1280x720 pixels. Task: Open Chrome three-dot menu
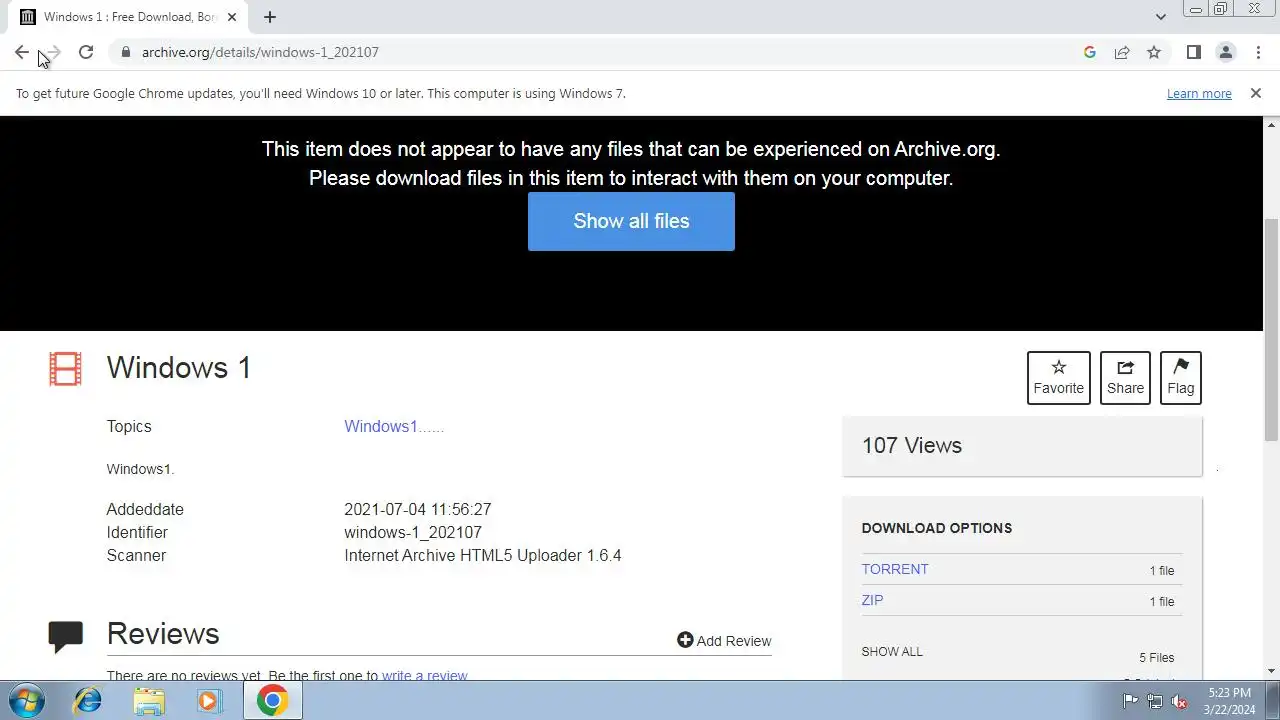[1258, 52]
